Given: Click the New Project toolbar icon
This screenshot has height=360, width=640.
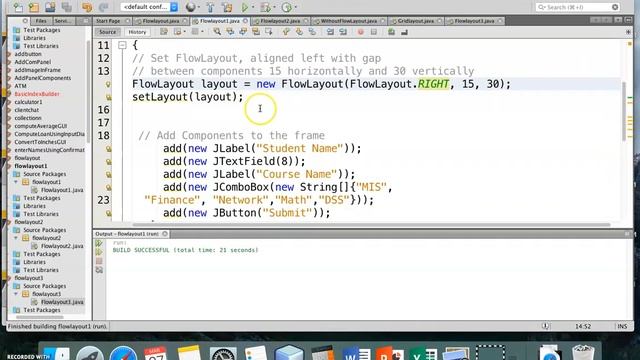Looking at the screenshot, I should point(34,7).
